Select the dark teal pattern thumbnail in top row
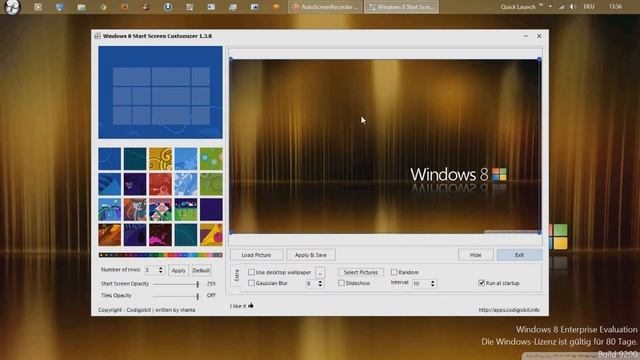640x360 pixels. (135, 159)
